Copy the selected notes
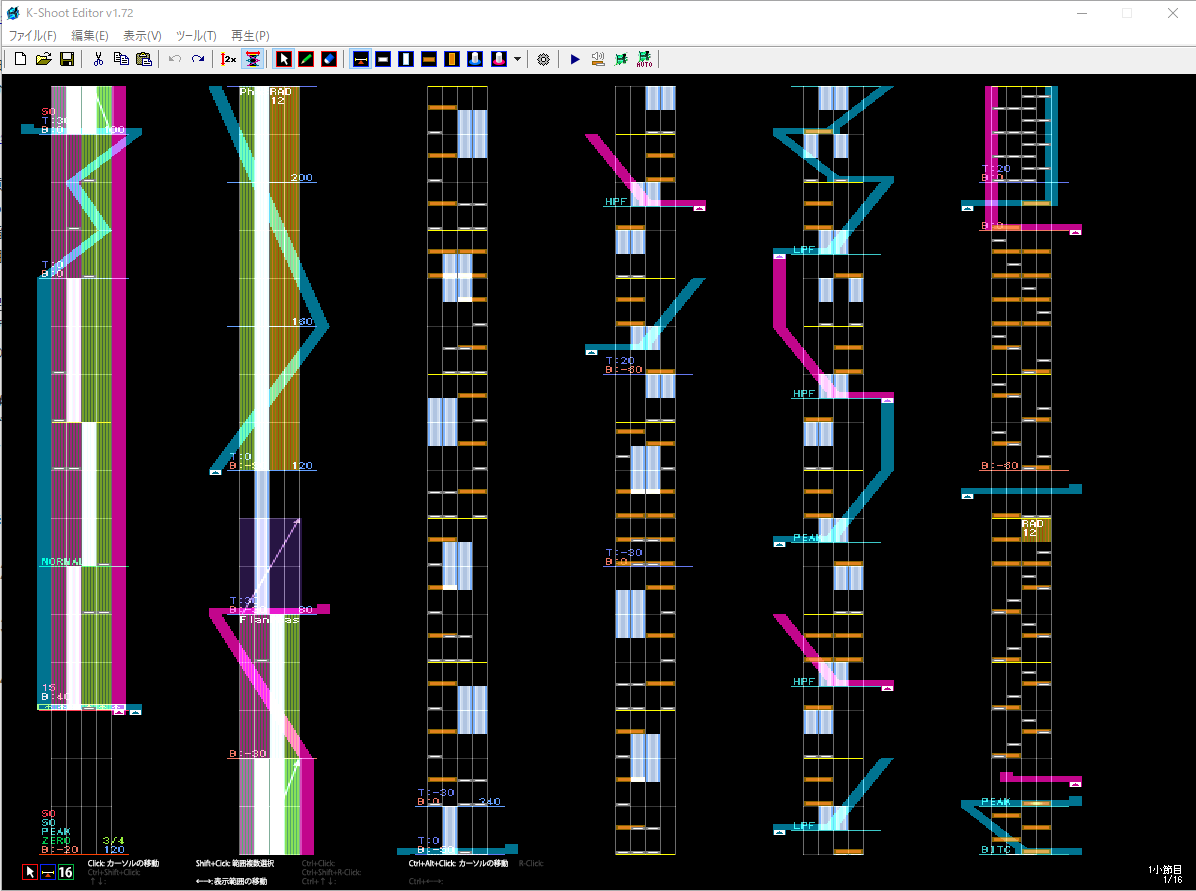 pos(121,59)
